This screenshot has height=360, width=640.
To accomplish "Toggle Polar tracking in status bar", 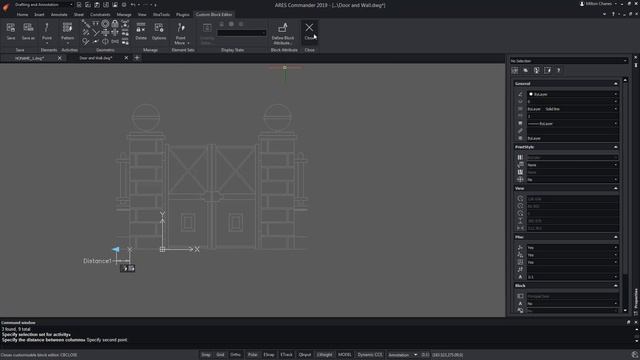I will point(253,355).
